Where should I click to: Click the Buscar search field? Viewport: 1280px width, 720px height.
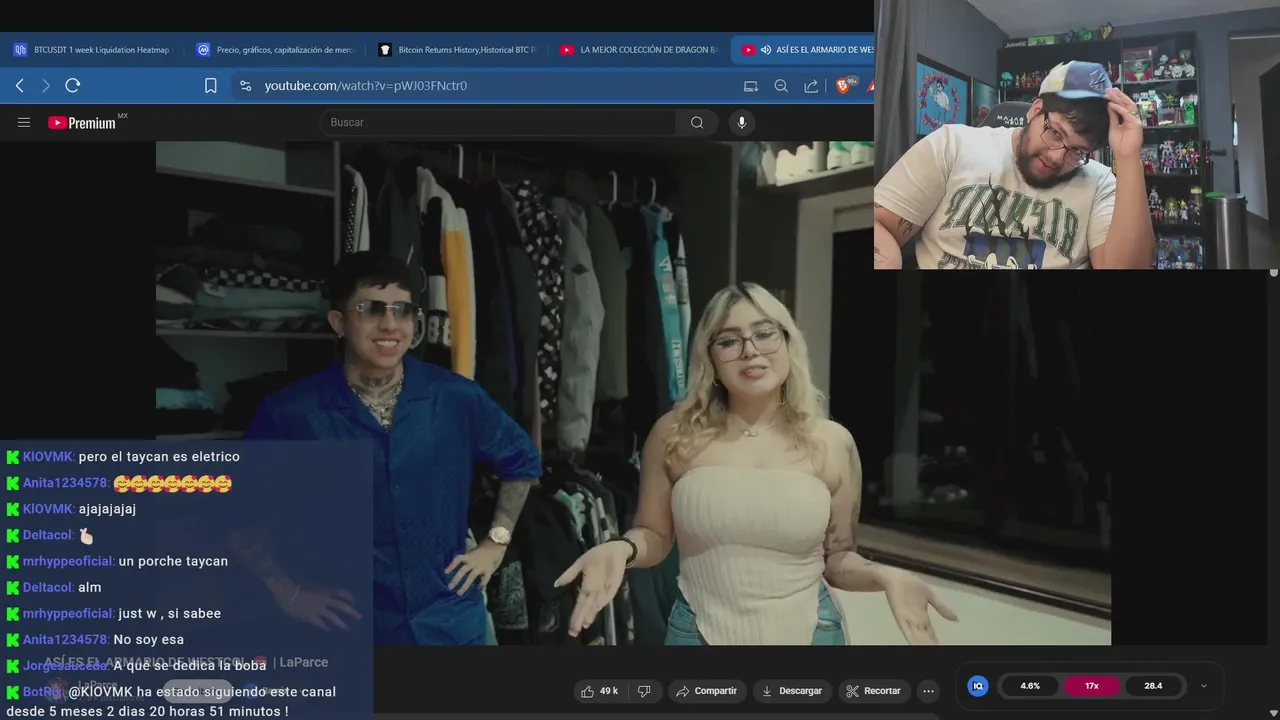click(498, 123)
